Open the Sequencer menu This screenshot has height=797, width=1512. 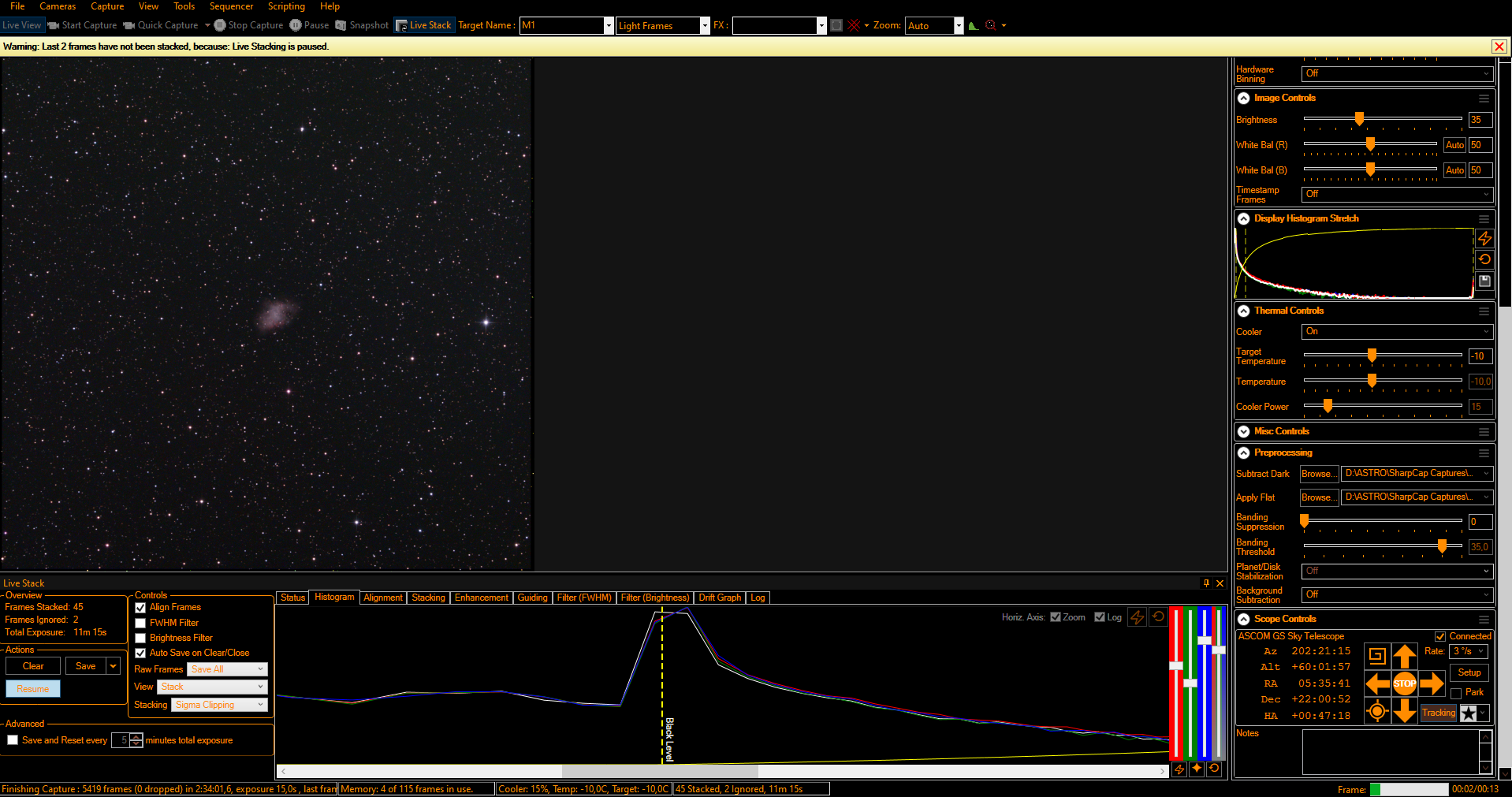pos(231,6)
